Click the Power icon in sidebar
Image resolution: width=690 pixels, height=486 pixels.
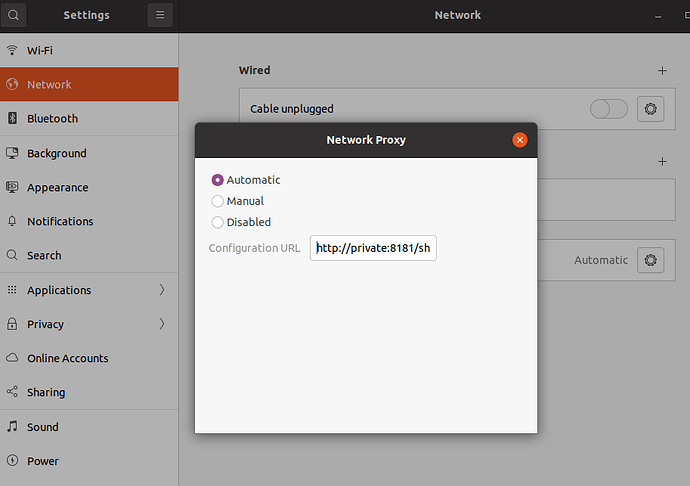tap(12, 460)
